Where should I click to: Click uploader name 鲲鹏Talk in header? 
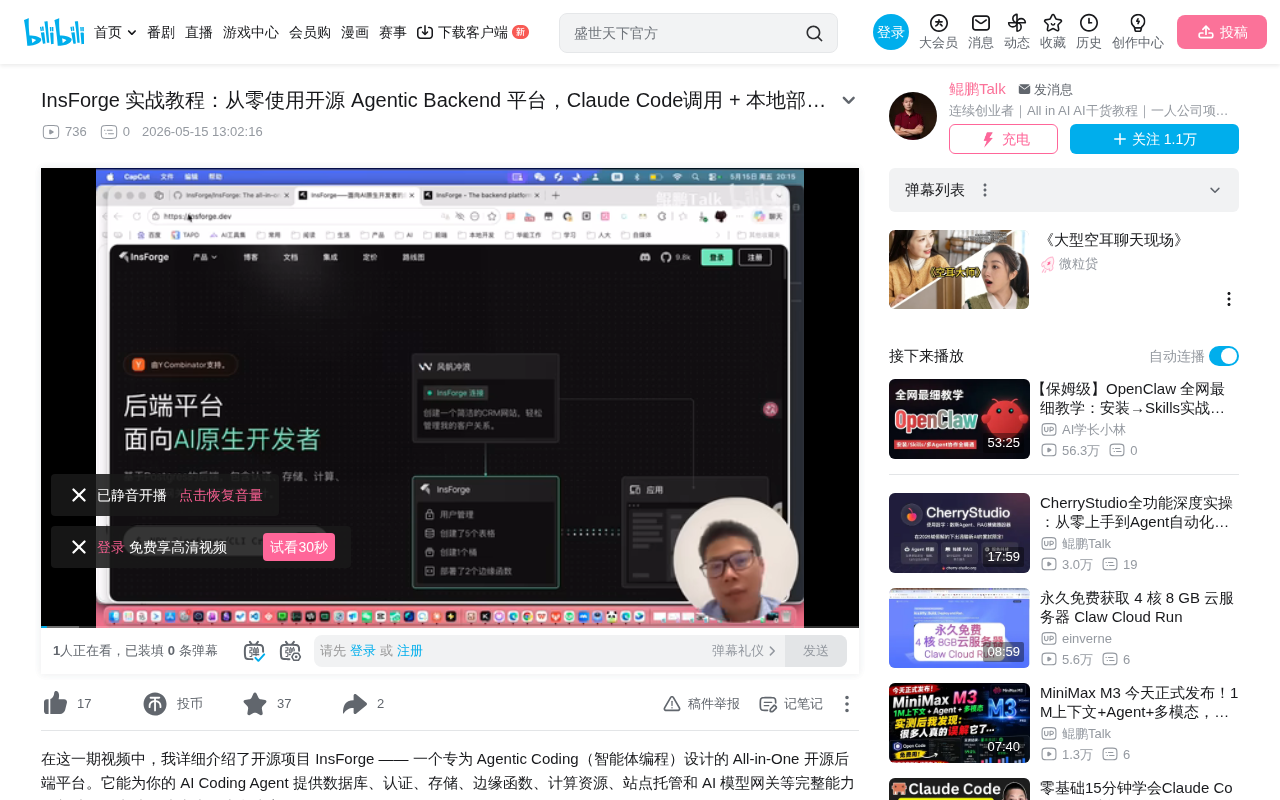point(977,89)
